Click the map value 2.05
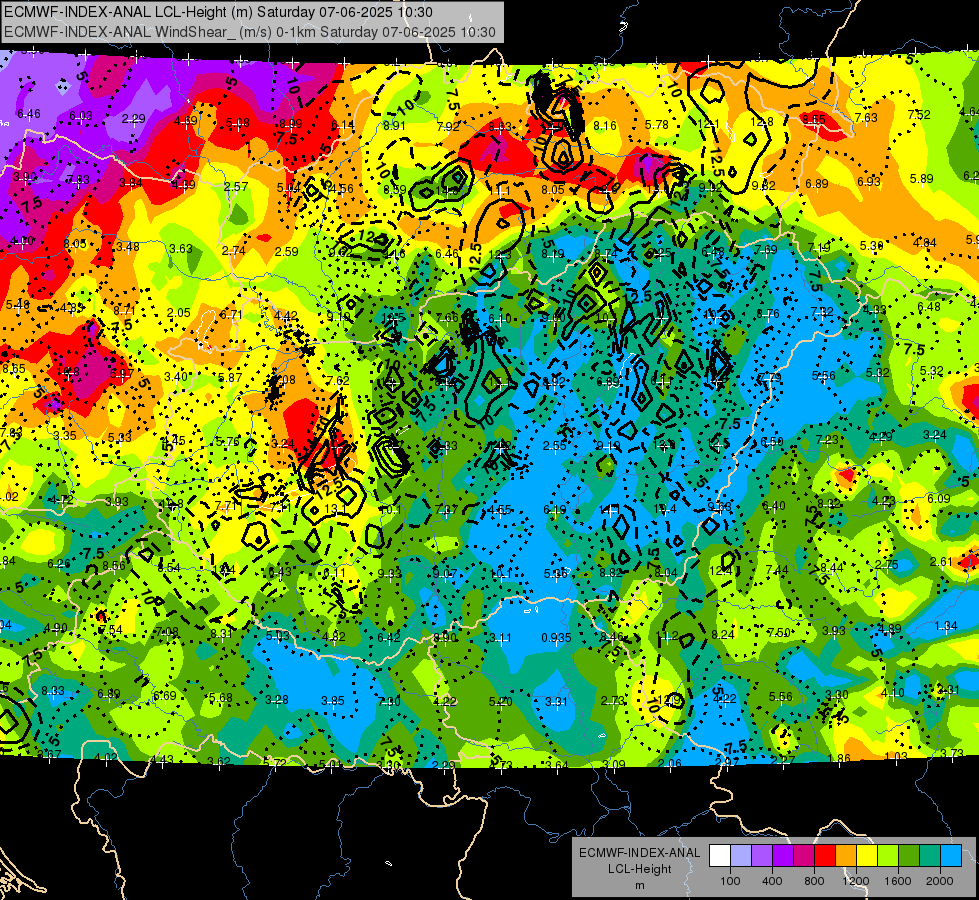 point(179,312)
